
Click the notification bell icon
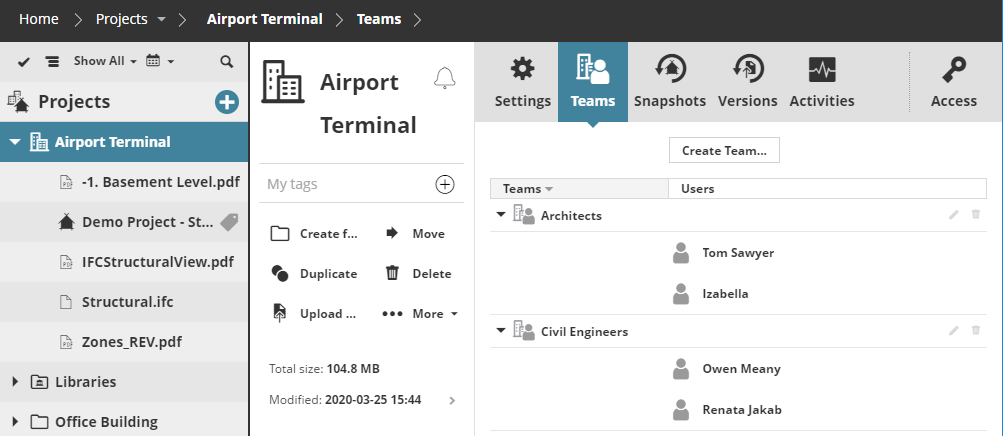click(x=445, y=79)
